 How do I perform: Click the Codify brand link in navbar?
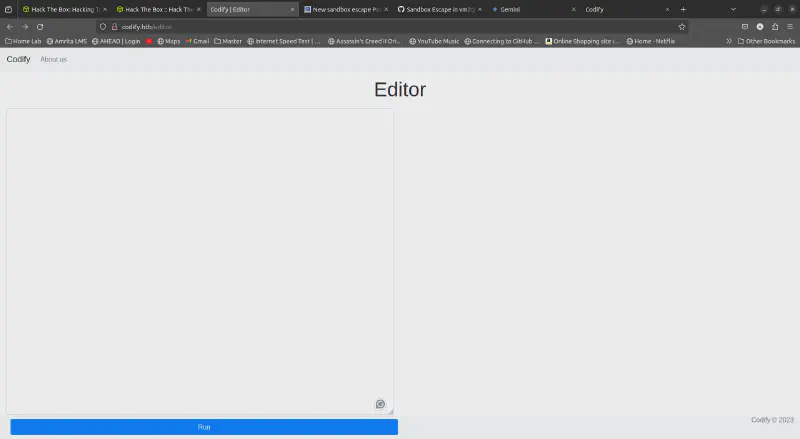pyautogui.click(x=18, y=60)
